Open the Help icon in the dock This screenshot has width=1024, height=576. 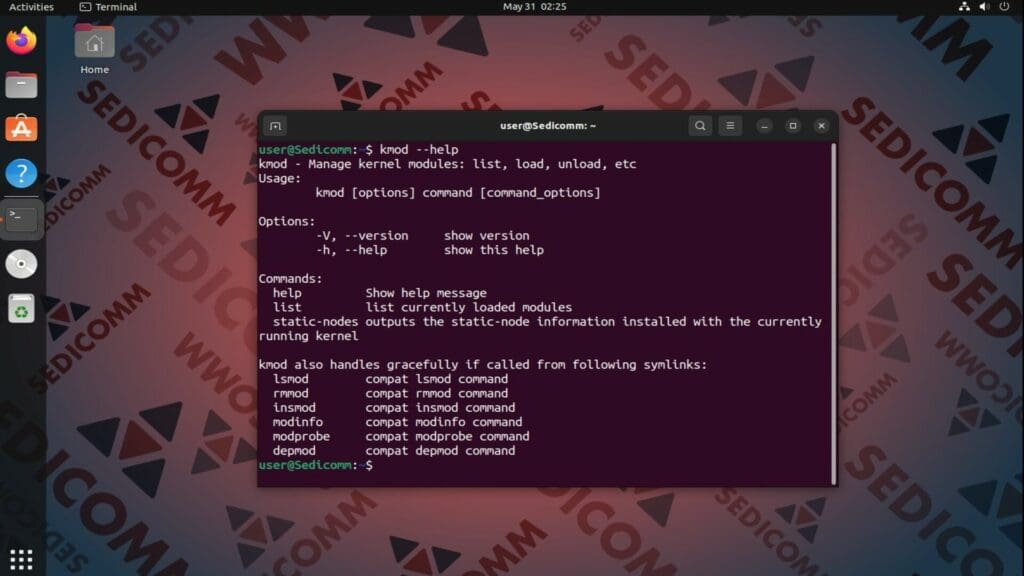click(x=22, y=173)
